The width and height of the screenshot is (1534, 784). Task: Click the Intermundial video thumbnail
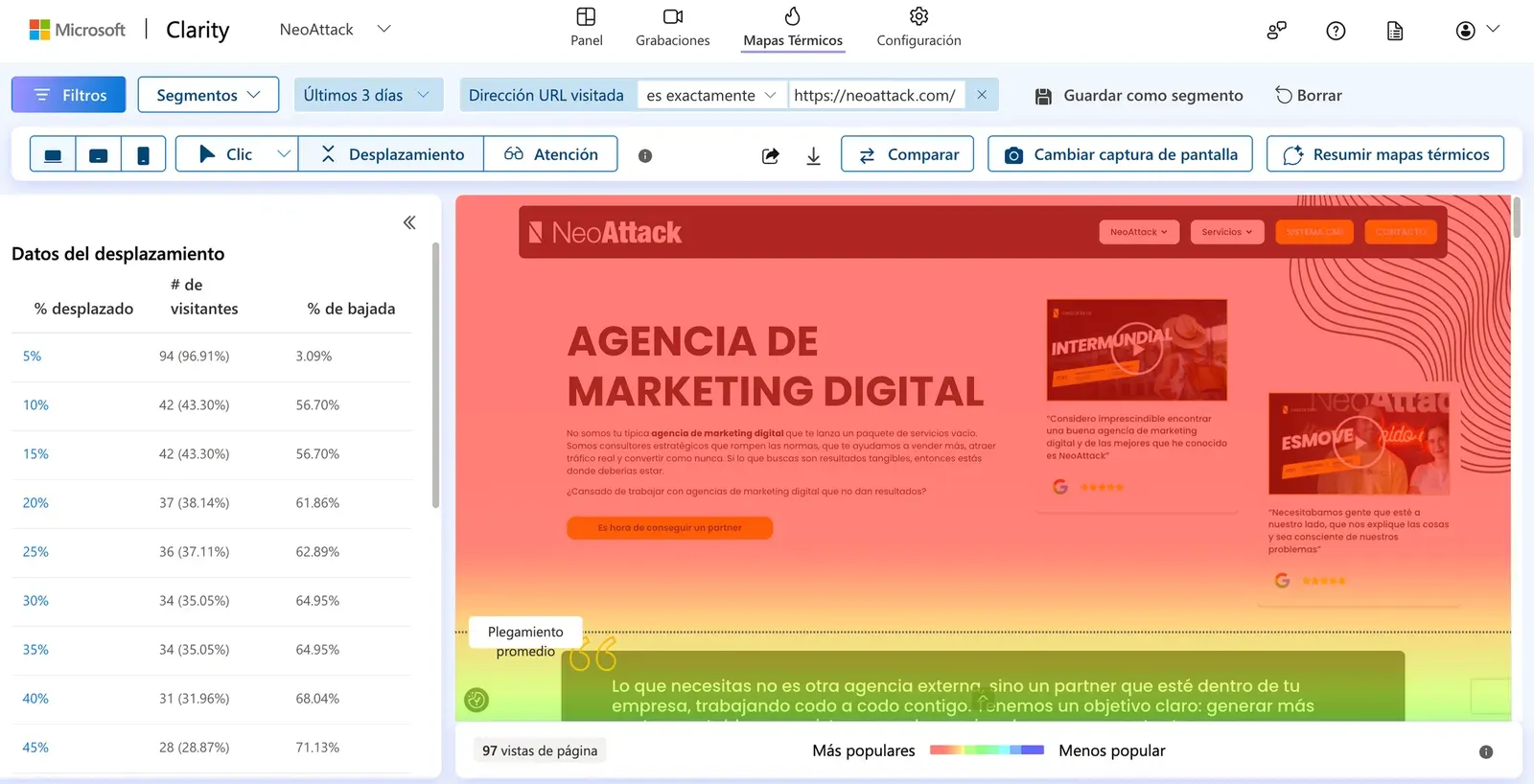pos(1136,350)
